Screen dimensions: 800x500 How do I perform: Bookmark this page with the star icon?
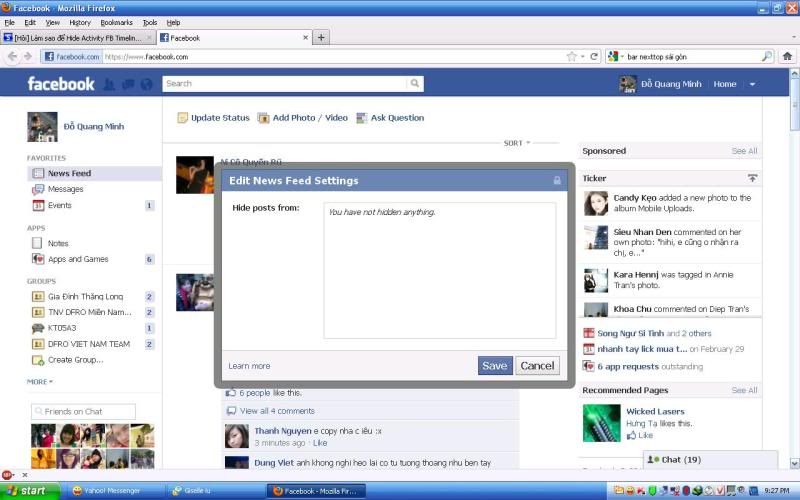571,57
